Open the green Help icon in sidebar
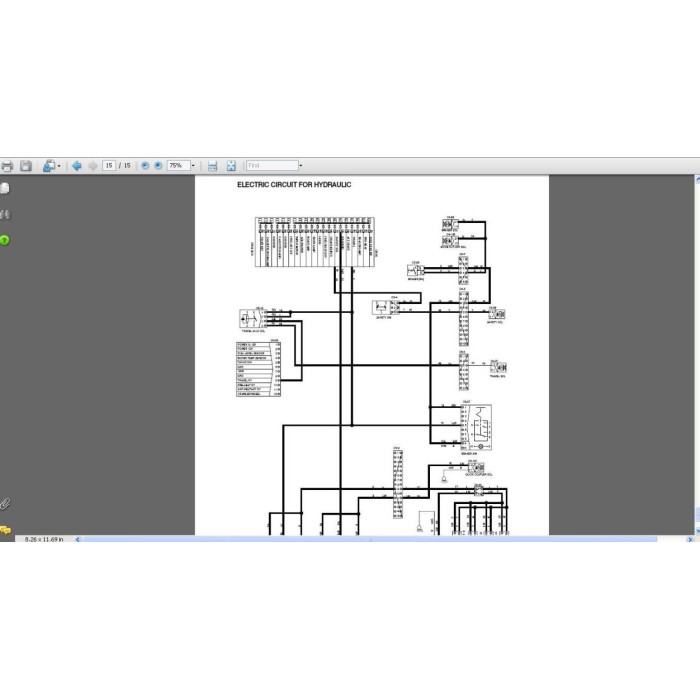This screenshot has height=700, width=700. (4, 240)
